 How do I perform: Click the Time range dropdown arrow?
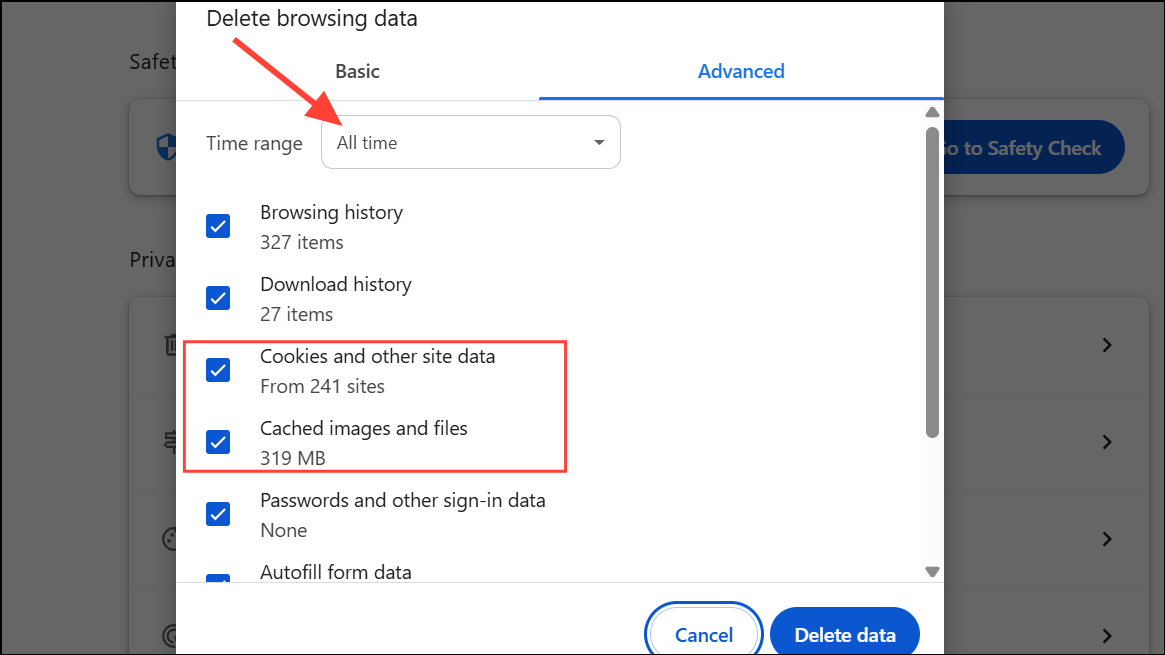[599, 143]
